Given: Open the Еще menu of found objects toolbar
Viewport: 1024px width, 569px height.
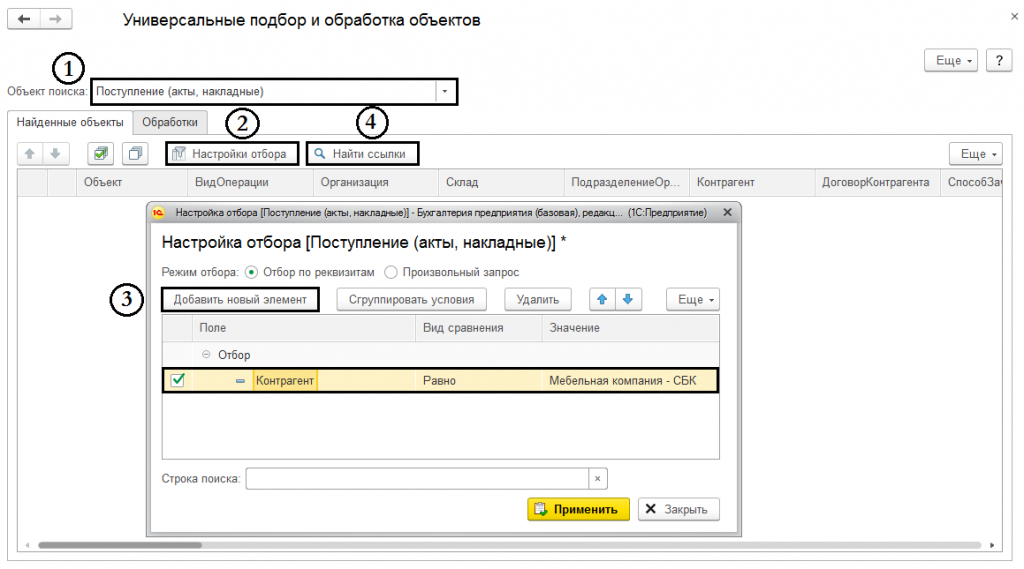Looking at the screenshot, I should (976, 154).
